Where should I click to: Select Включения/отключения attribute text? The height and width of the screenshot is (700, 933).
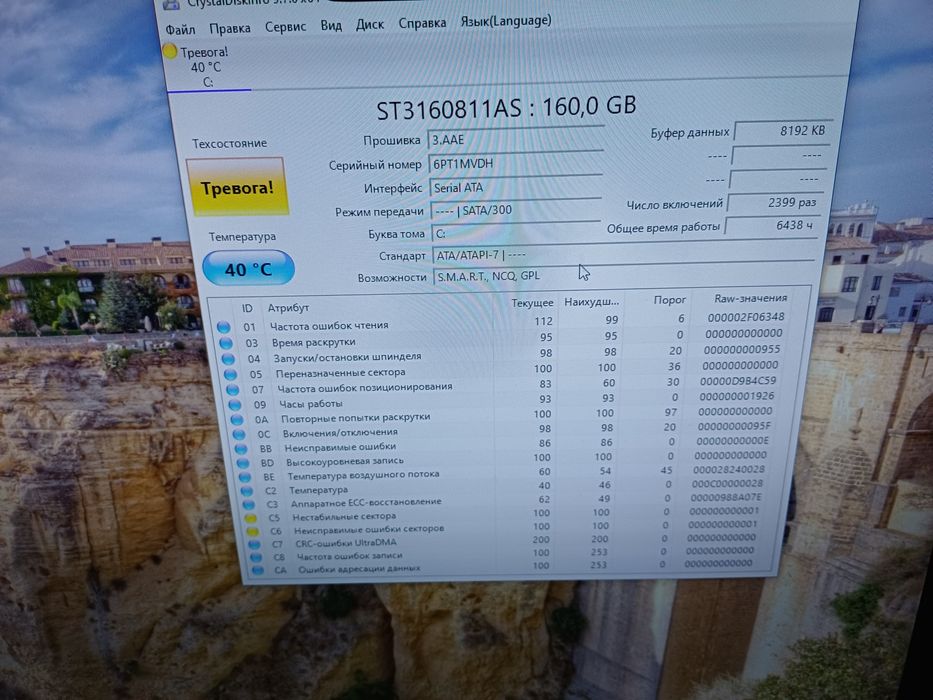[x=340, y=433]
